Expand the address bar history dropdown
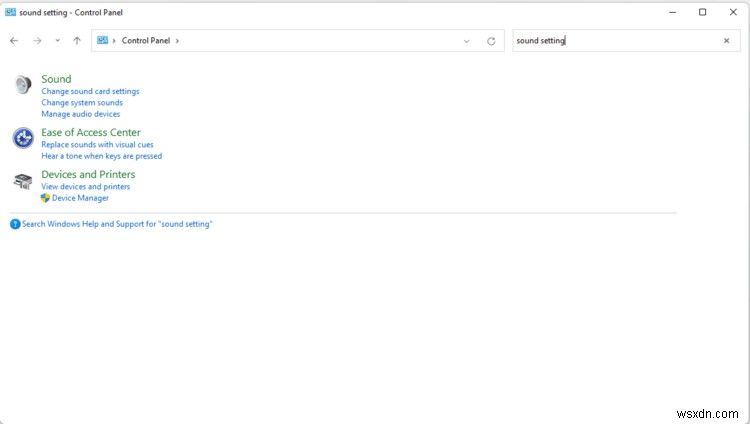 [x=466, y=41]
